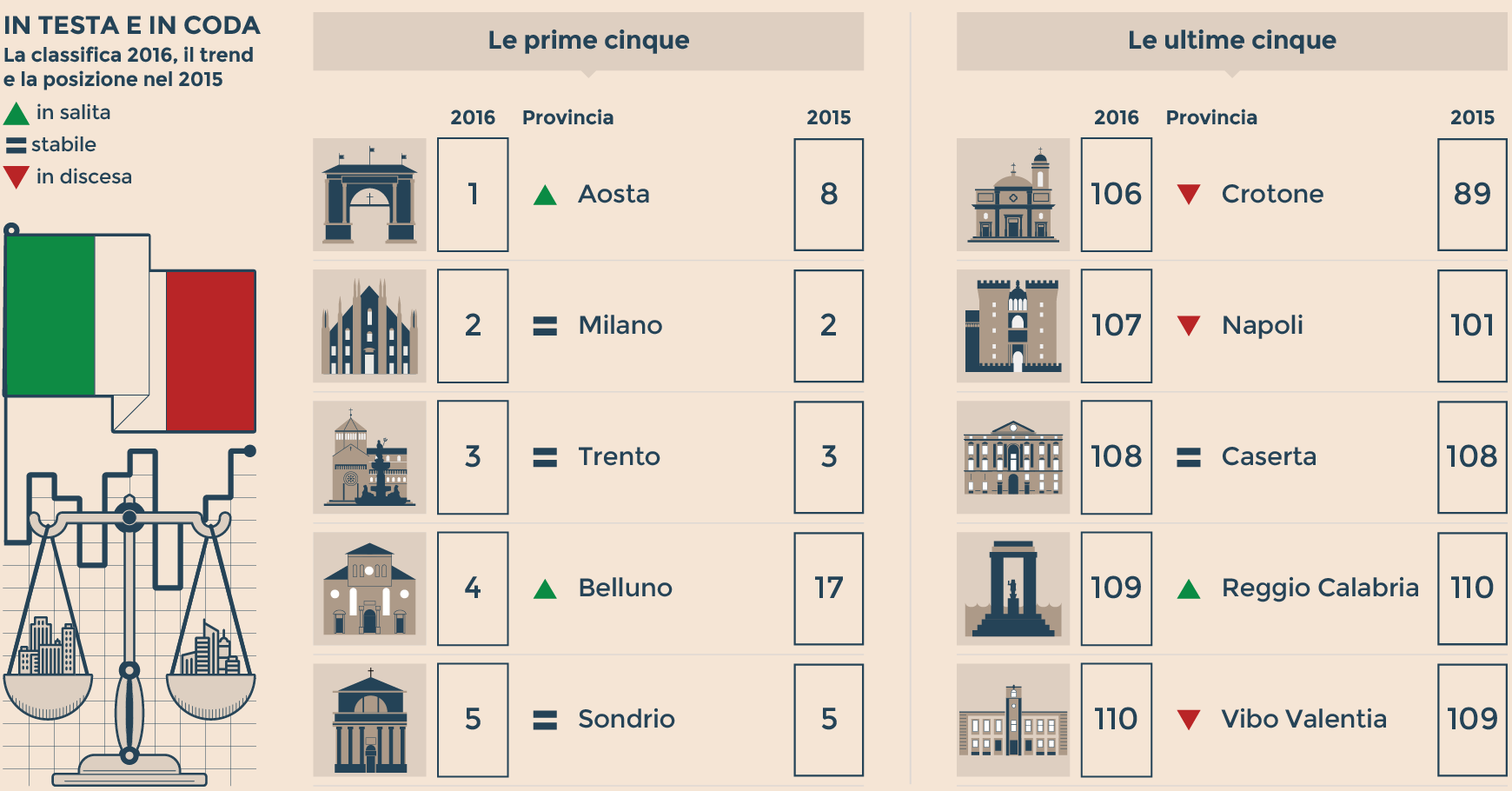Click the Caserta province name
This screenshot has height=791, width=1512.
[x=1269, y=456]
